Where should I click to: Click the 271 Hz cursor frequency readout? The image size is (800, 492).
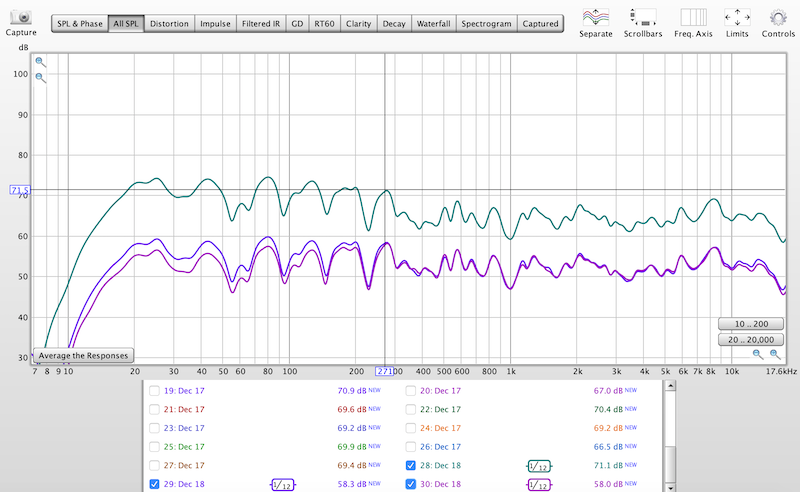[x=384, y=371]
